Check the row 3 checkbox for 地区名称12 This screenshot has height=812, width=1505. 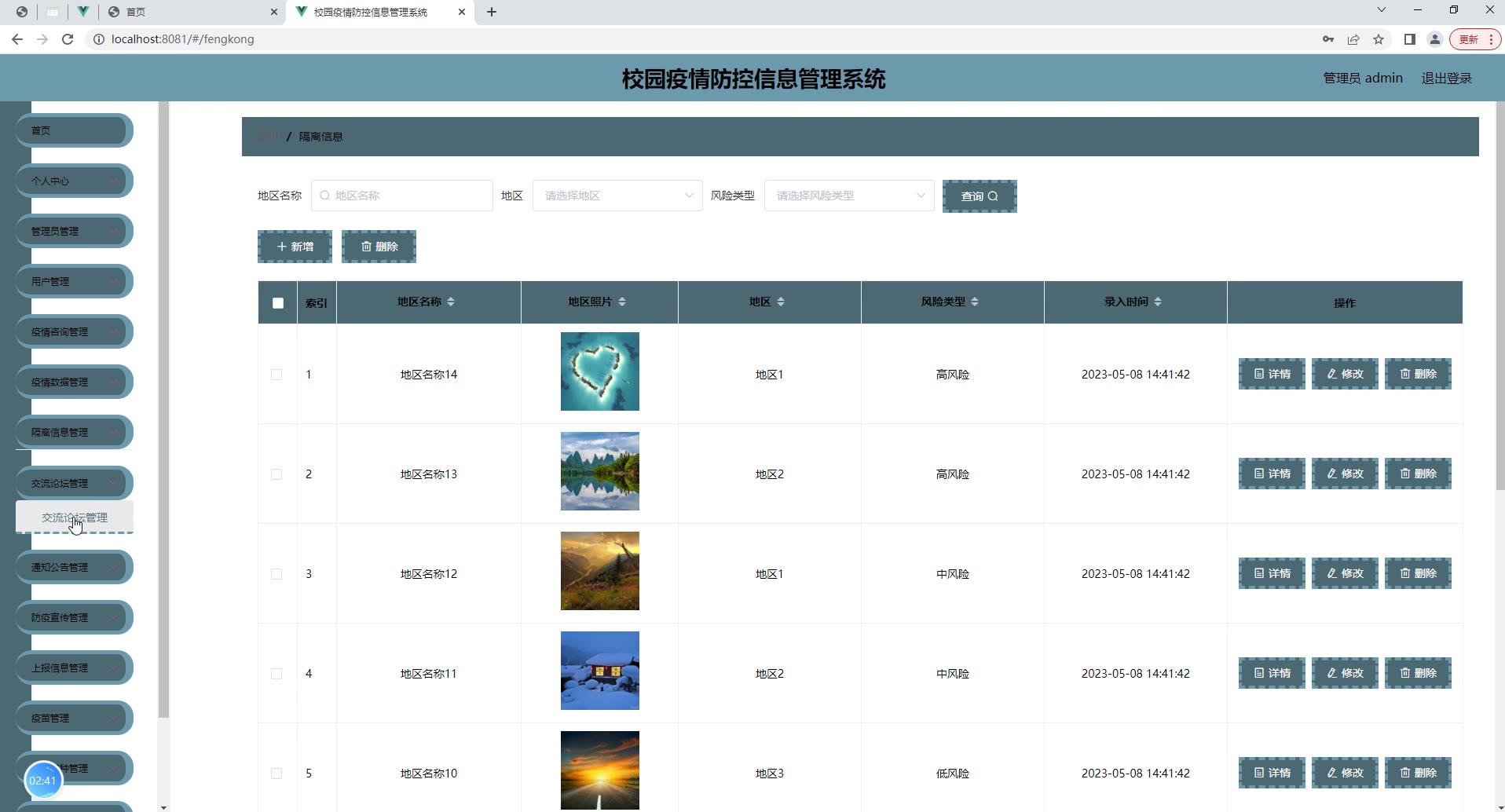pyautogui.click(x=276, y=574)
